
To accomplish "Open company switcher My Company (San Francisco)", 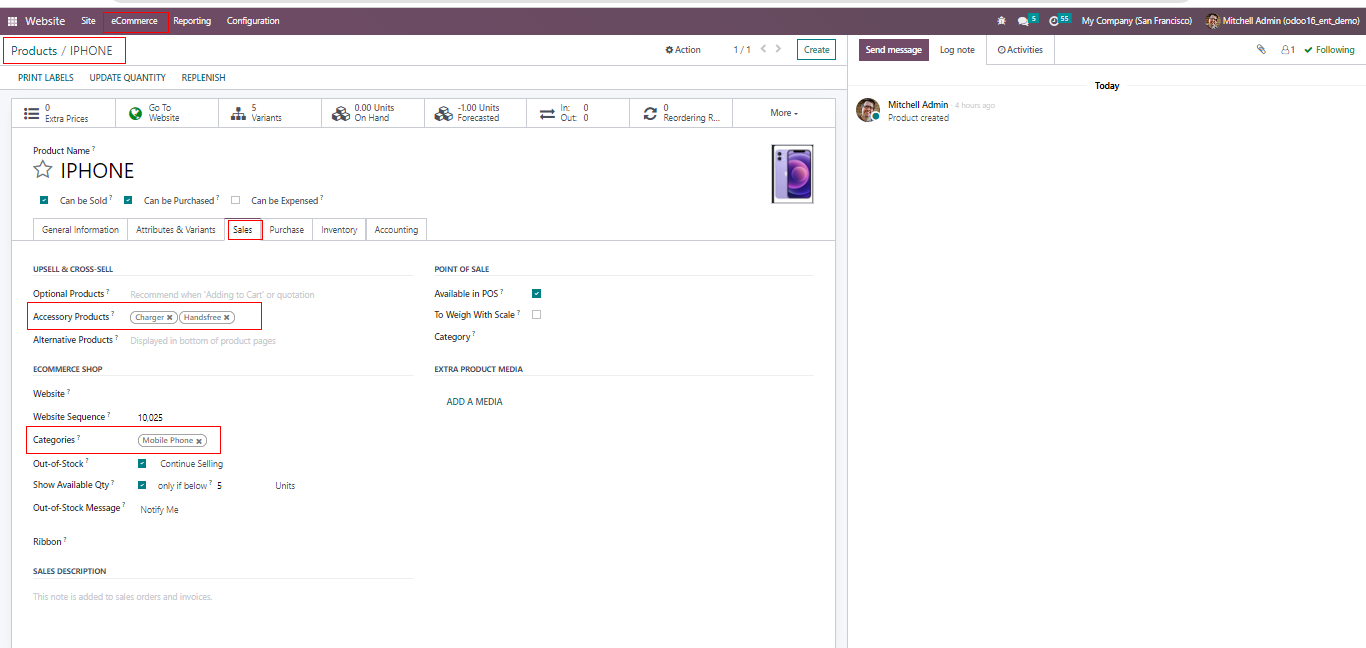I will click(x=1136, y=21).
